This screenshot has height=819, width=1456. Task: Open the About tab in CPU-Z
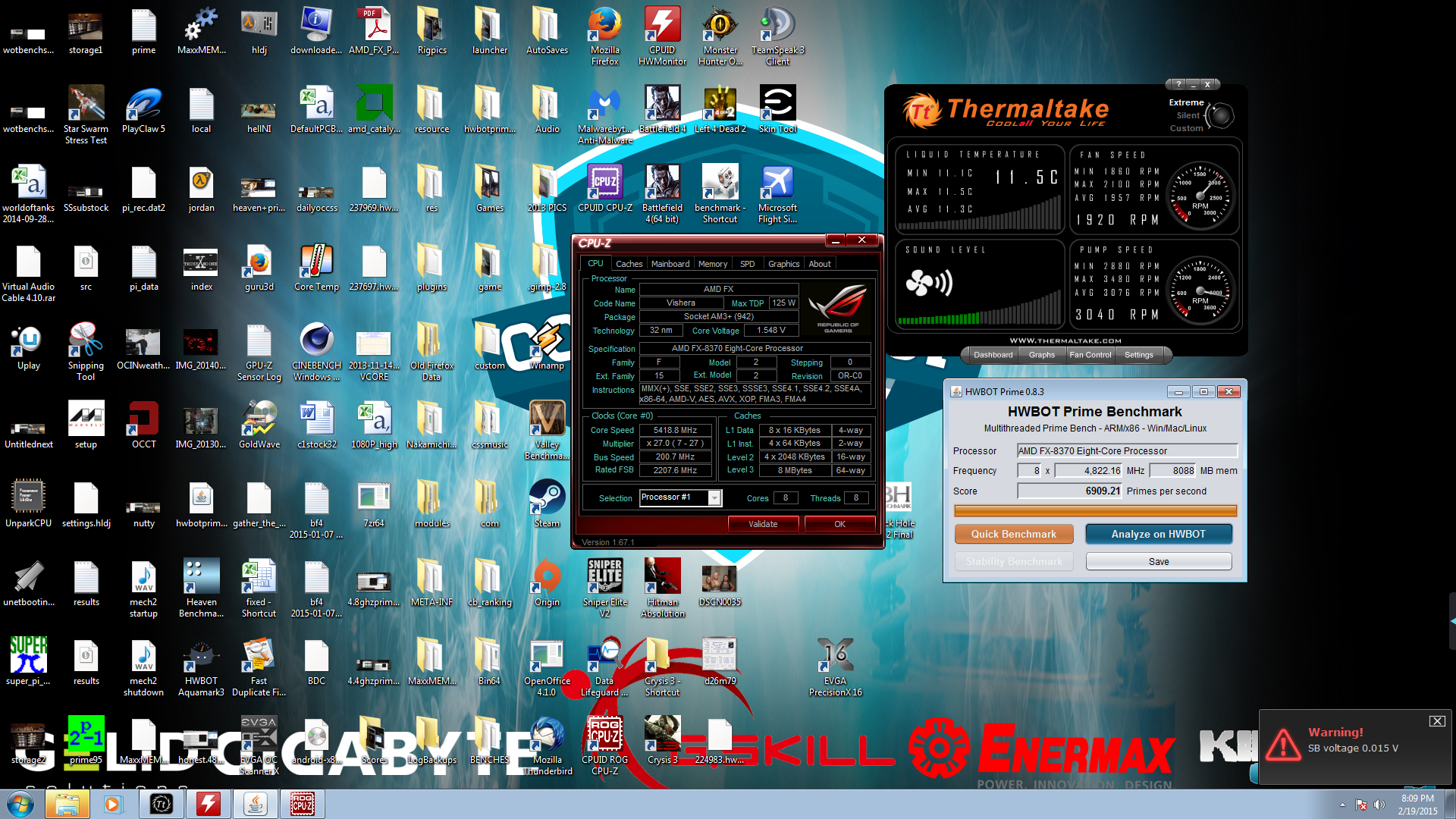819,264
